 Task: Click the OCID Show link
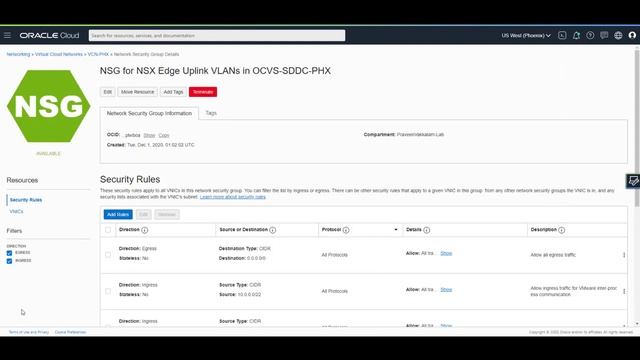click(x=149, y=135)
